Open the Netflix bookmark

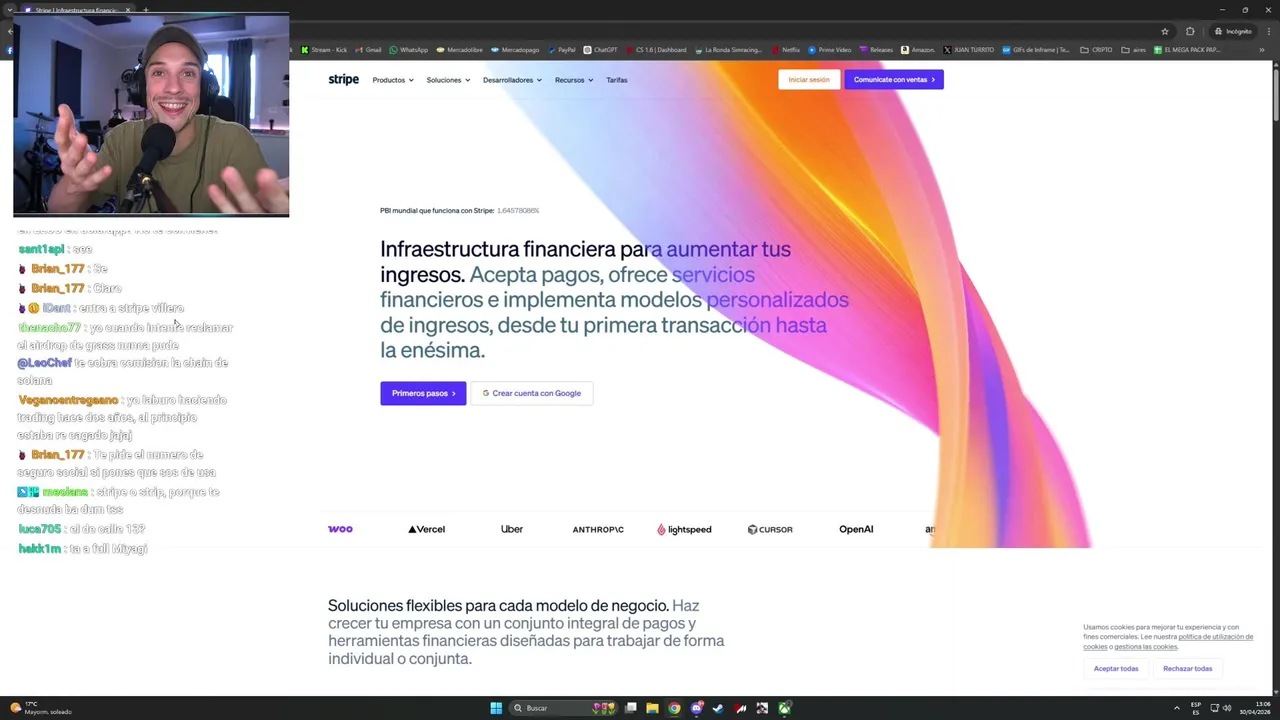tap(786, 49)
